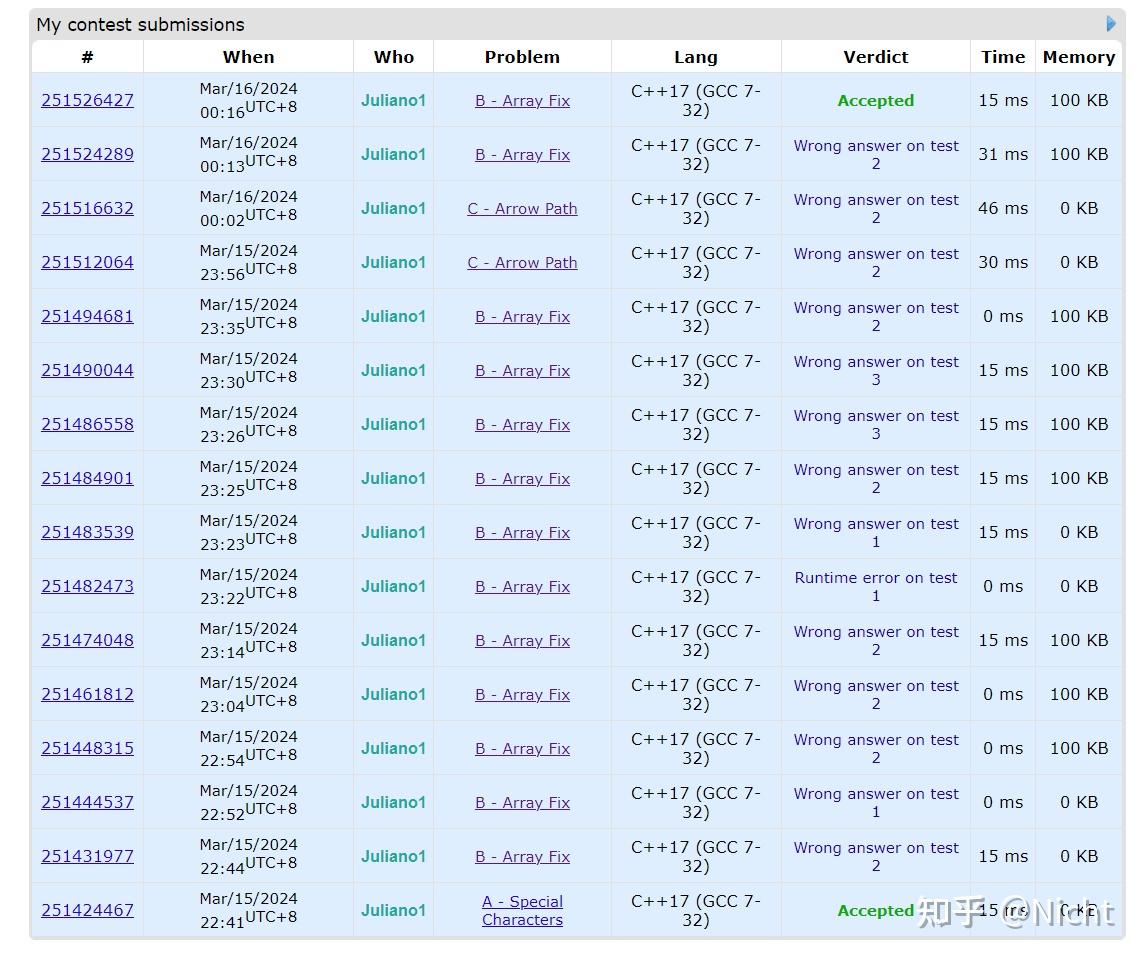Viewport: 1142px width, 959px height.
Task: Click the When column header
Action: tap(248, 57)
